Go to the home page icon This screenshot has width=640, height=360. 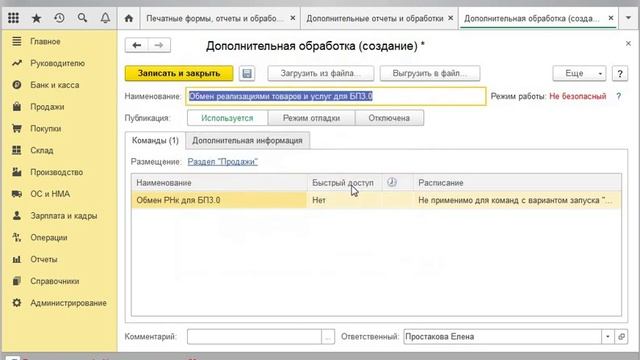(x=129, y=18)
